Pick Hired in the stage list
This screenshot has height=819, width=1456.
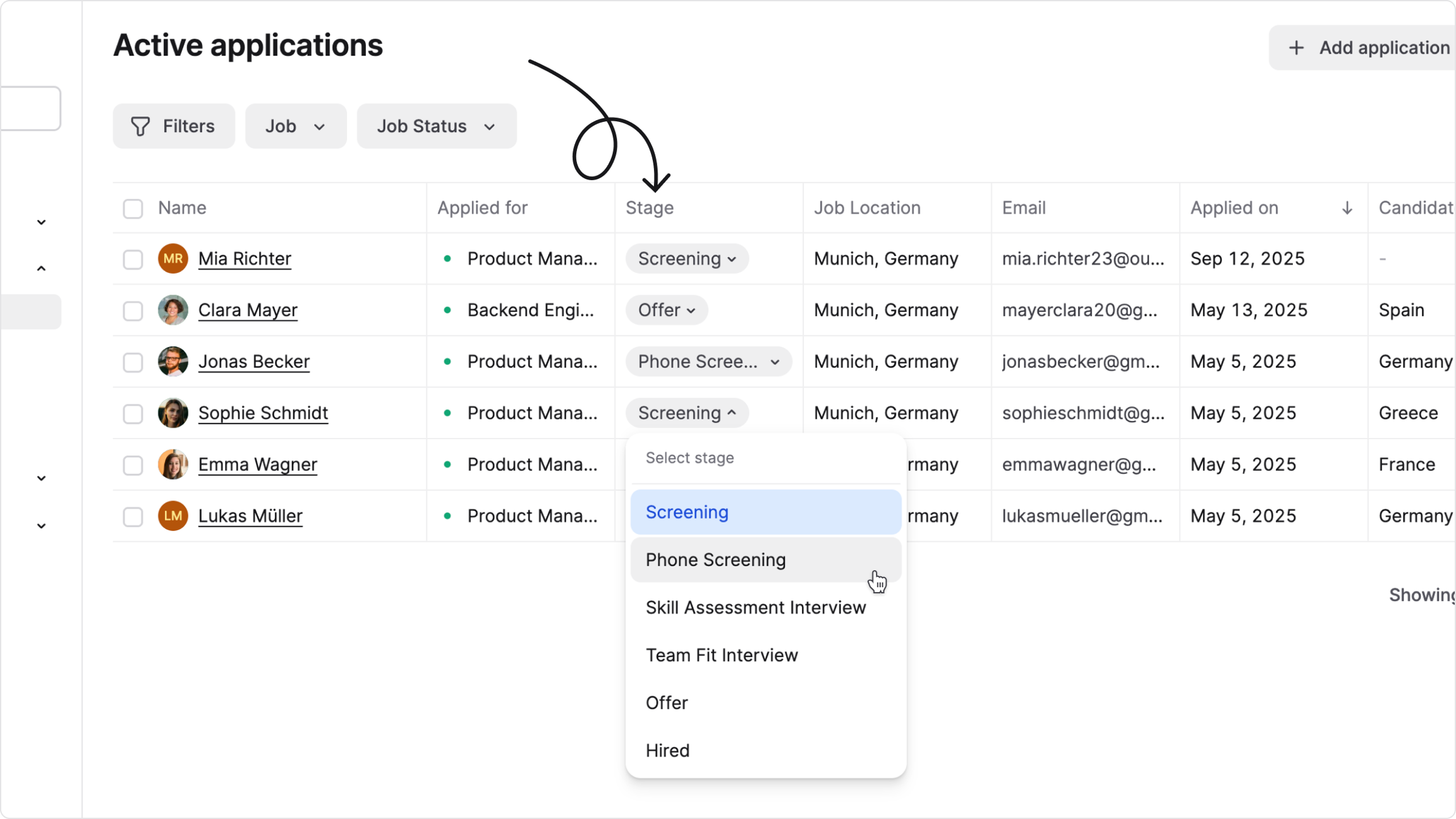667,751
